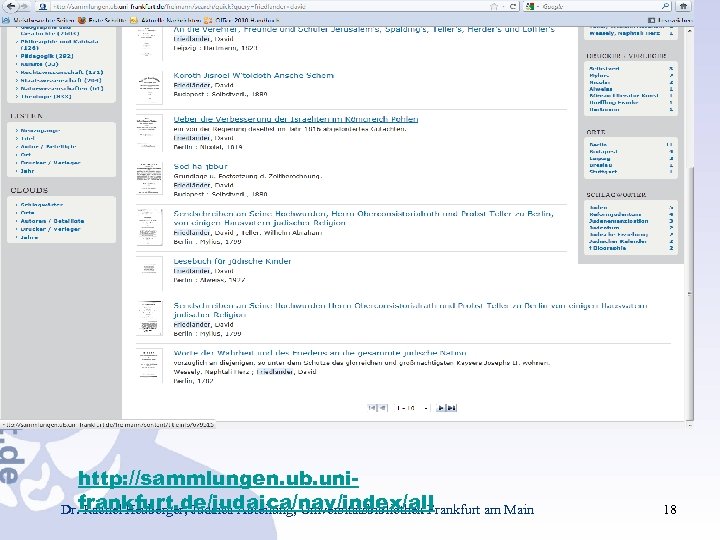Screen dimensions: 720x540
Task: Go to next results page icon
Action: pyautogui.click(x=441, y=408)
